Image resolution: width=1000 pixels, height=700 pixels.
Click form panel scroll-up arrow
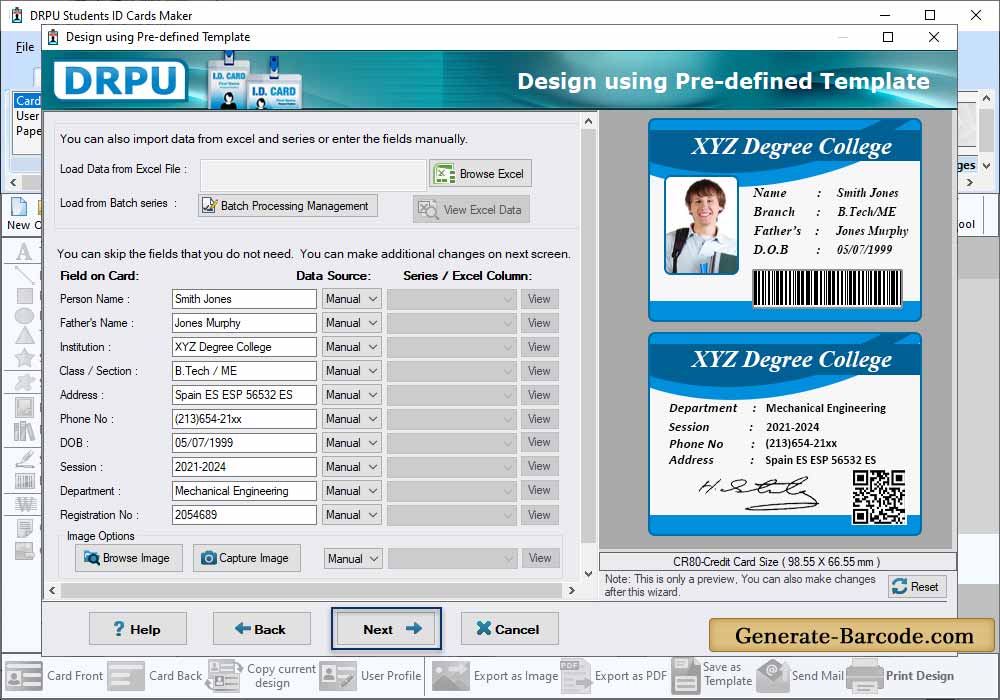click(588, 121)
